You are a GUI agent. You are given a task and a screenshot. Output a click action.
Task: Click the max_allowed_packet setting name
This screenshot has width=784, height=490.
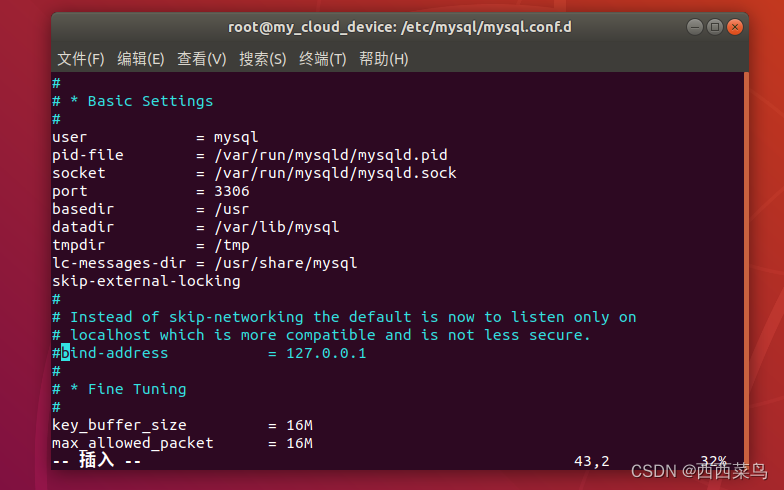(132, 443)
